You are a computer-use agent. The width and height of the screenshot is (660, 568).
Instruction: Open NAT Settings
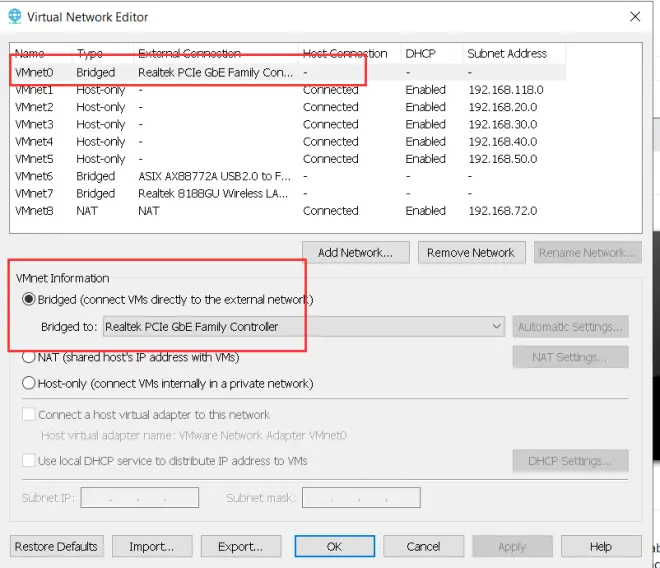(x=570, y=357)
